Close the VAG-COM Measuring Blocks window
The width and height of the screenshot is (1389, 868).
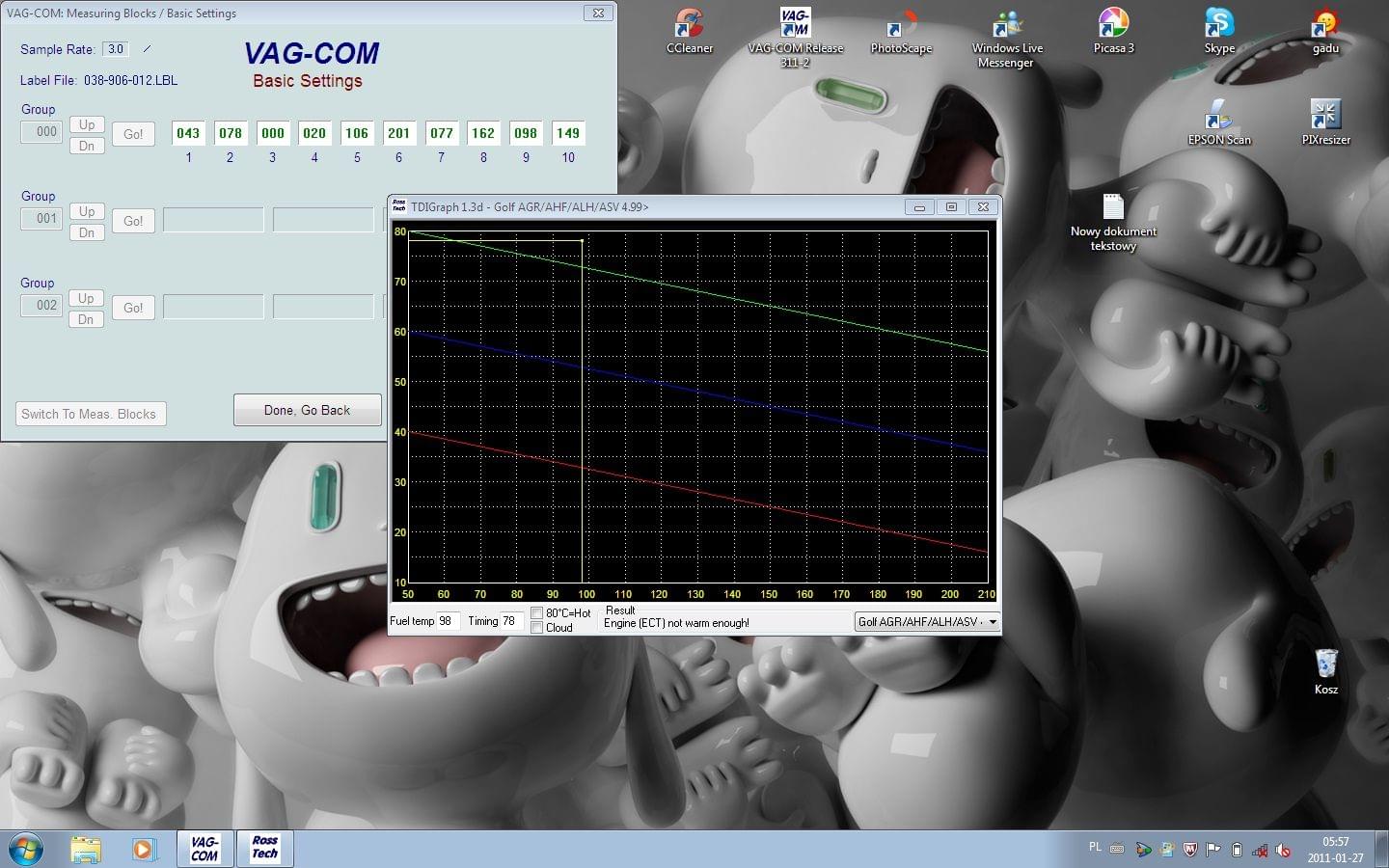point(598,13)
